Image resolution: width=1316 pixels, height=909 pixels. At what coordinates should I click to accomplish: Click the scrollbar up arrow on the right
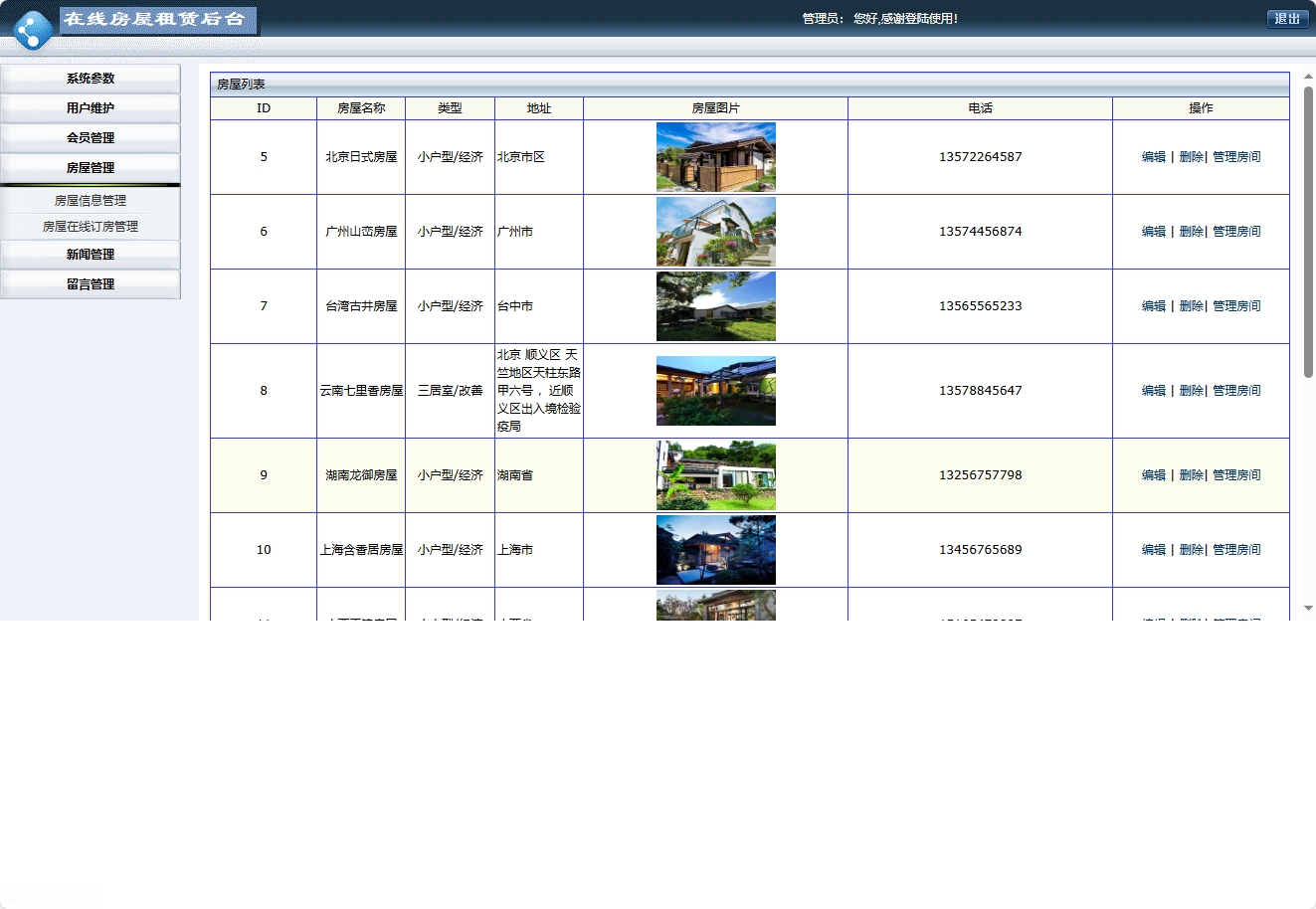click(x=1307, y=77)
